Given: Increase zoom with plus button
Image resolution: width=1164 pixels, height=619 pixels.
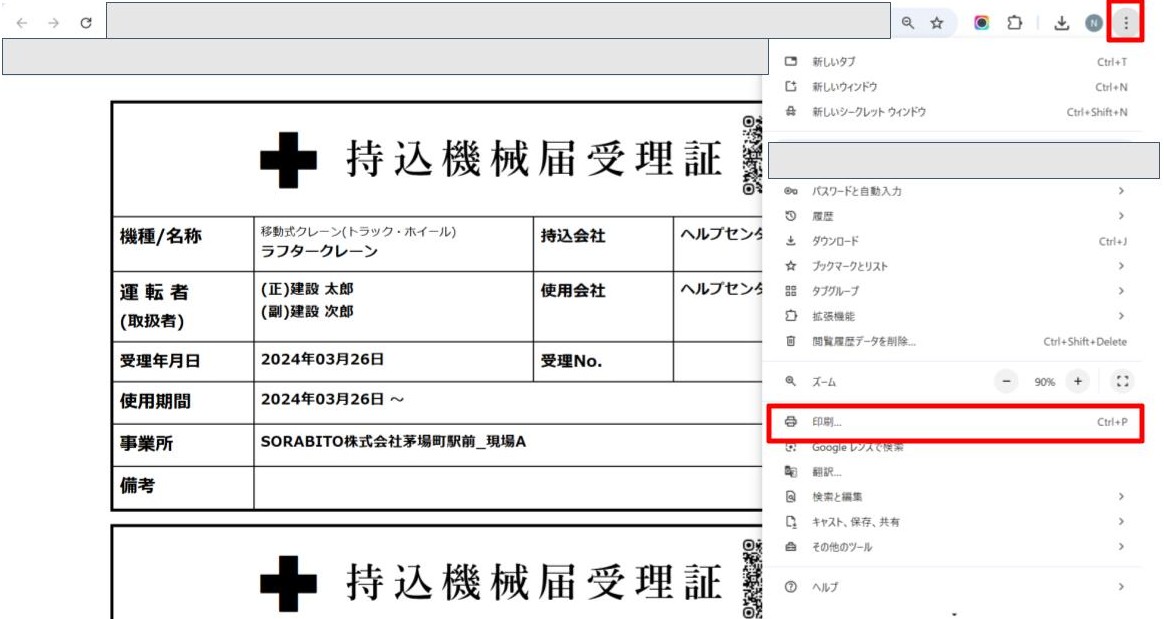Looking at the screenshot, I should (1077, 381).
